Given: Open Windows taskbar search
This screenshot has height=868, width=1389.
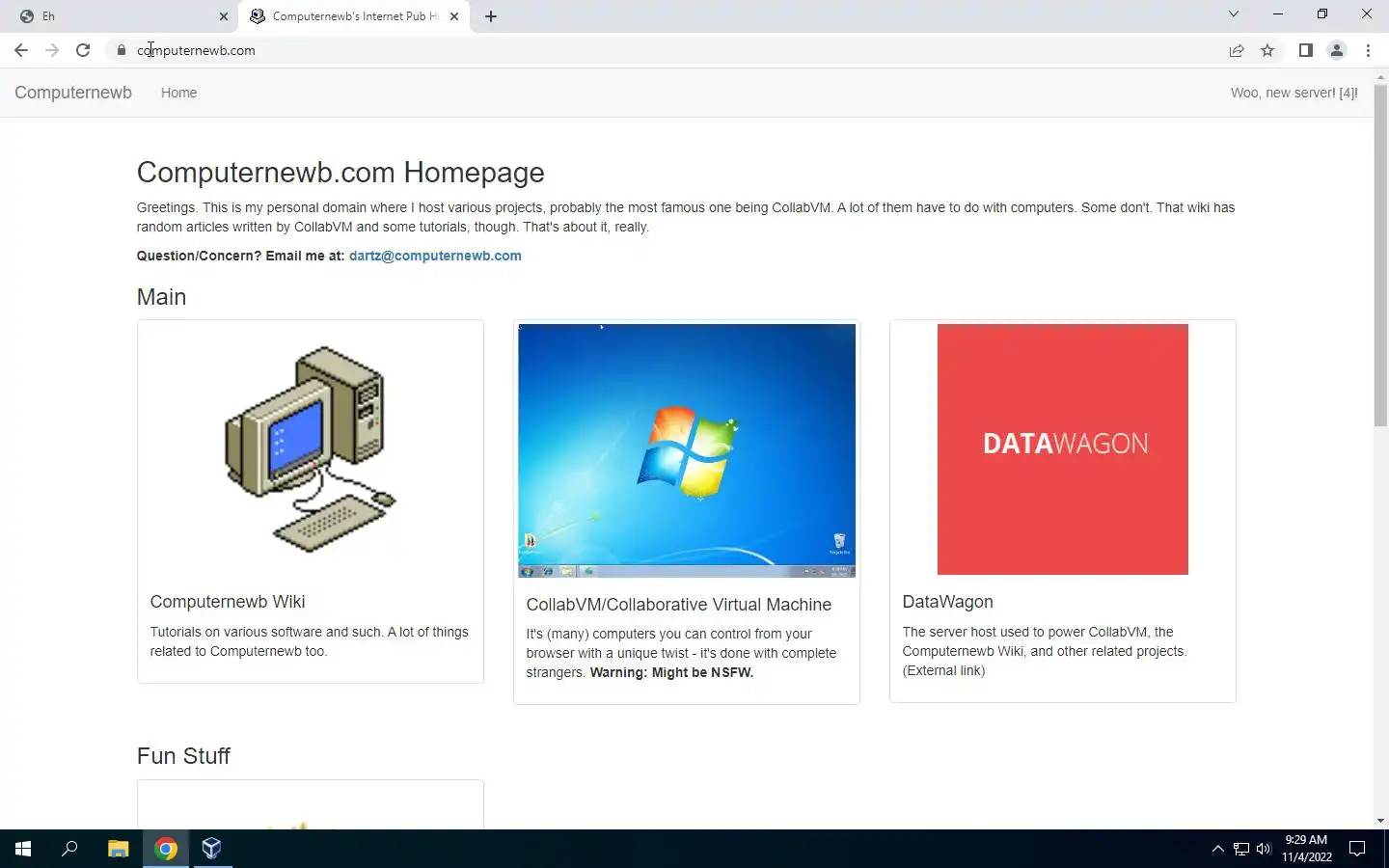Looking at the screenshot, I should coord(69,849).
